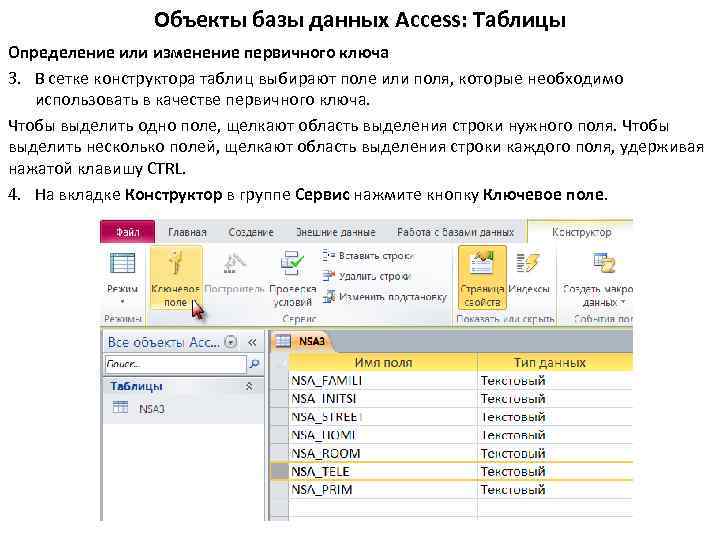The width and height of the screenshot is (720, 540).
Task: Toggle the Страница свойств button
Action: 482,278
